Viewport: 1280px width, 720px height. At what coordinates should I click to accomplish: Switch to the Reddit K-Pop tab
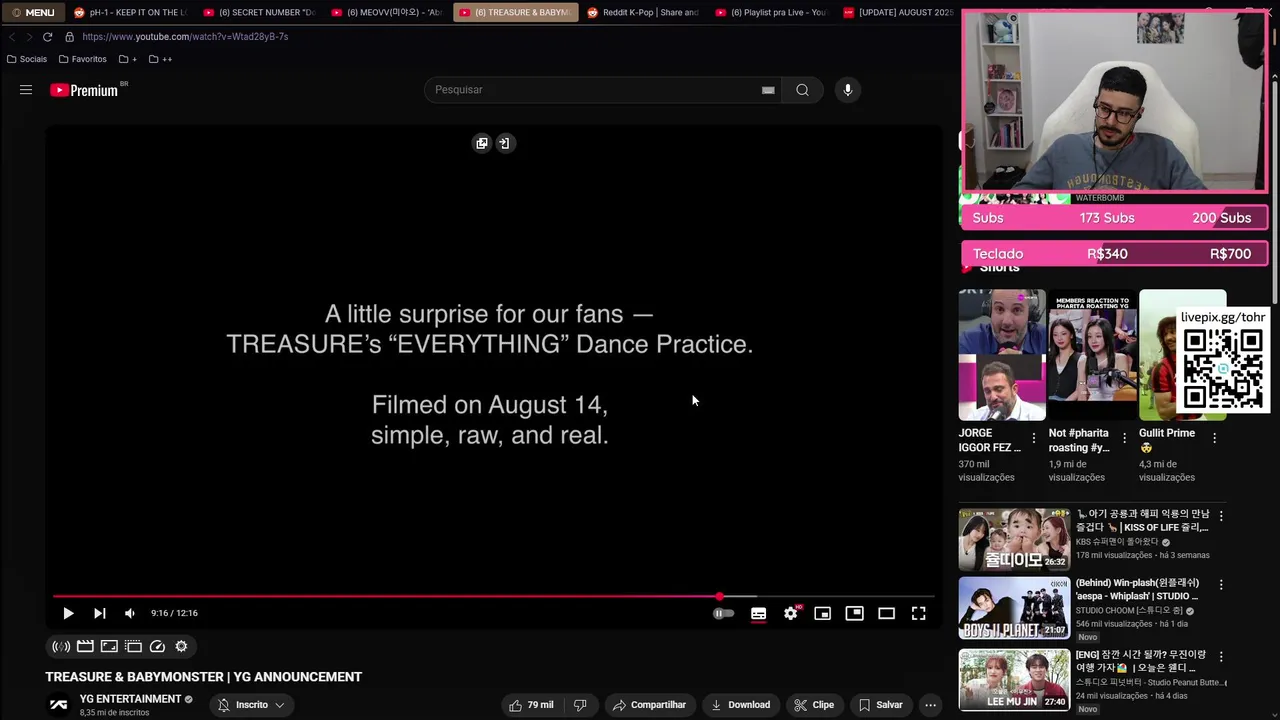(x=643, y=12)
